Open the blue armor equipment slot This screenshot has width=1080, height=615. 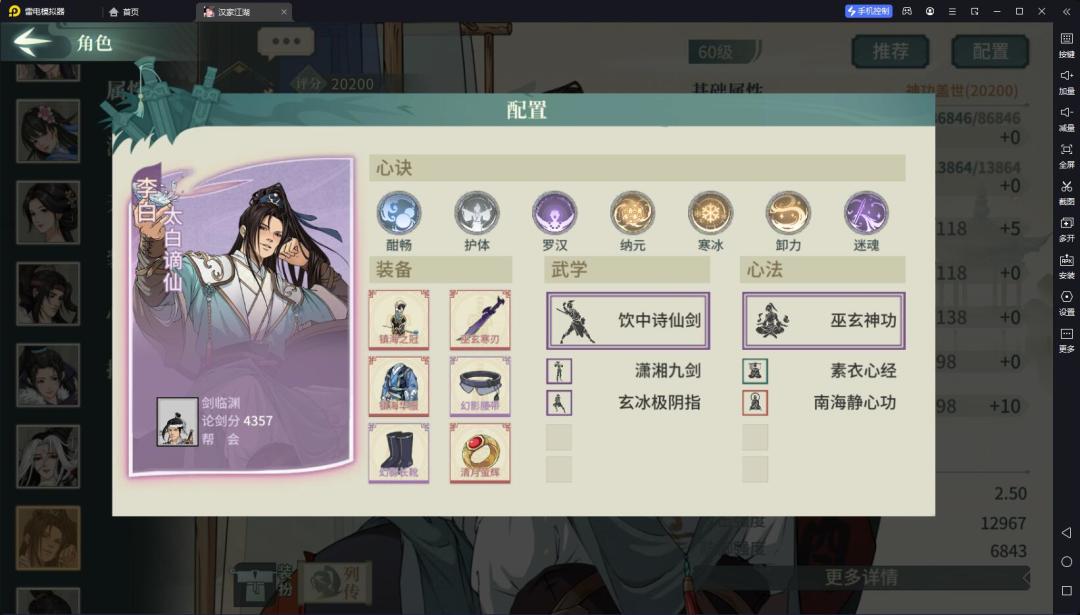click(x=399, y=386)
